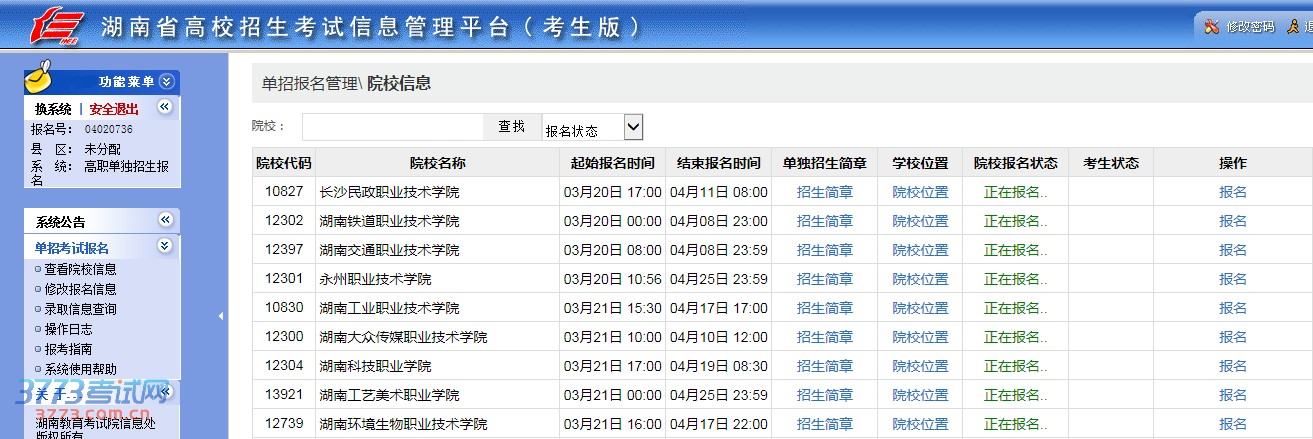The width and height of the screenshot is (1313, 439).
Task: Open 招生简章 for 长沙民政职业技术学院
Action: pos(824,192)
